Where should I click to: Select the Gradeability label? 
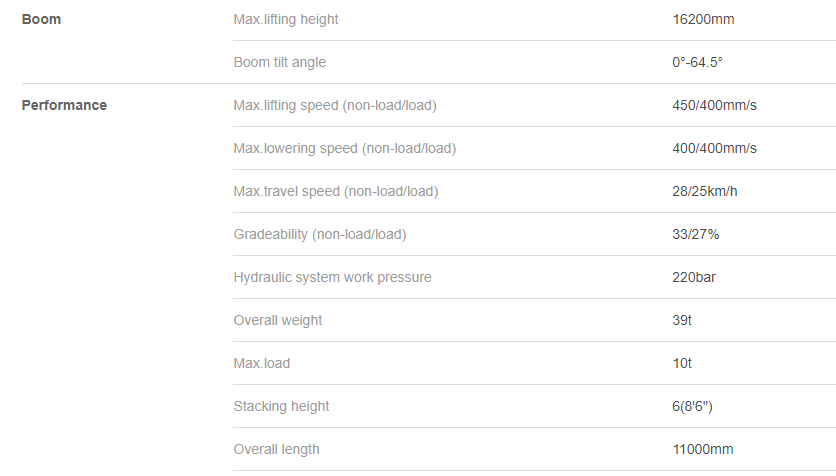(320, 234)
